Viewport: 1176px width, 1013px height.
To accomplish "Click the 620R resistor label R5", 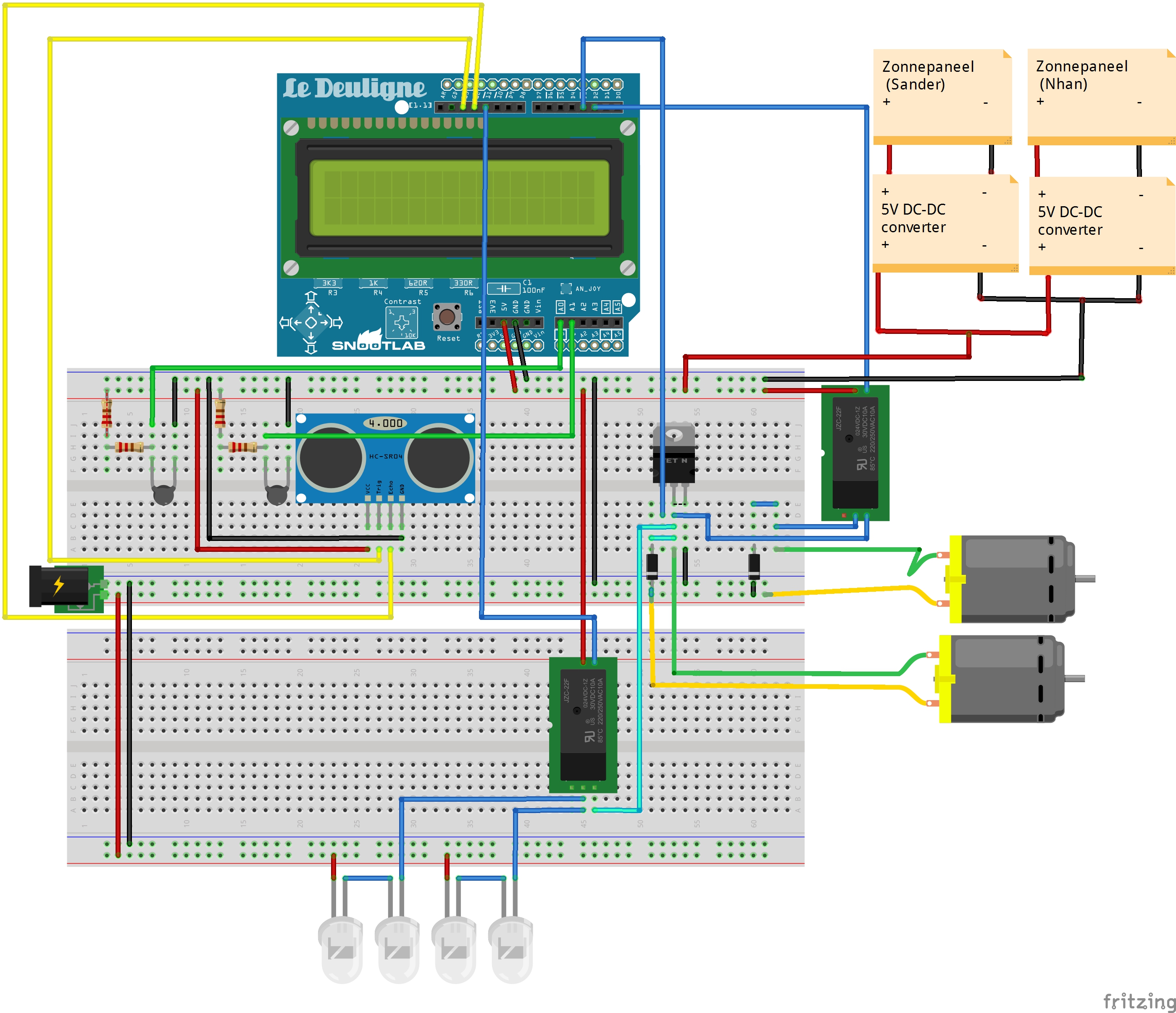I will pyautogui.click(x=418, y=283).
